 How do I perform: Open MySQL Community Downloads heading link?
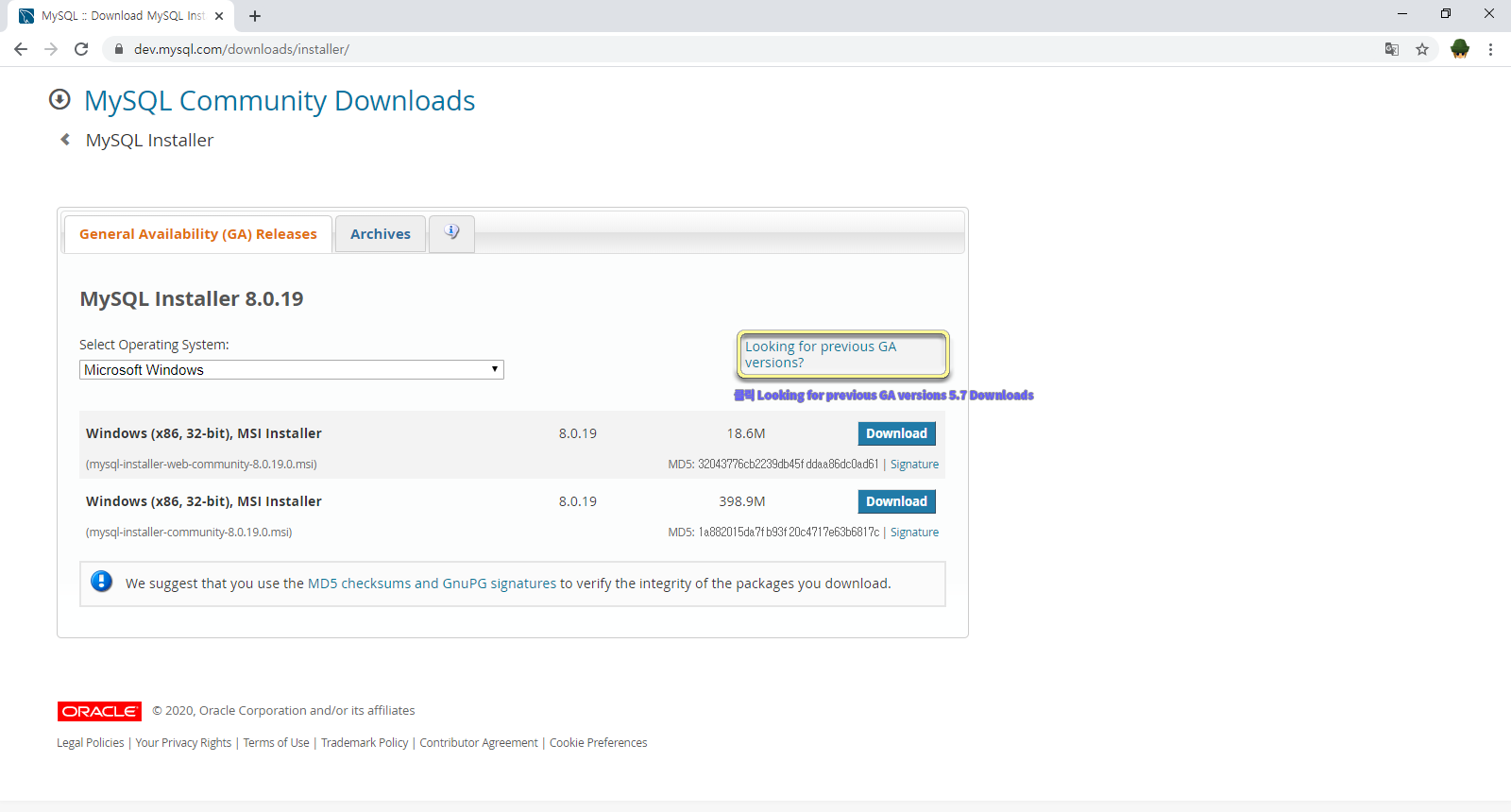coord(280,100)
